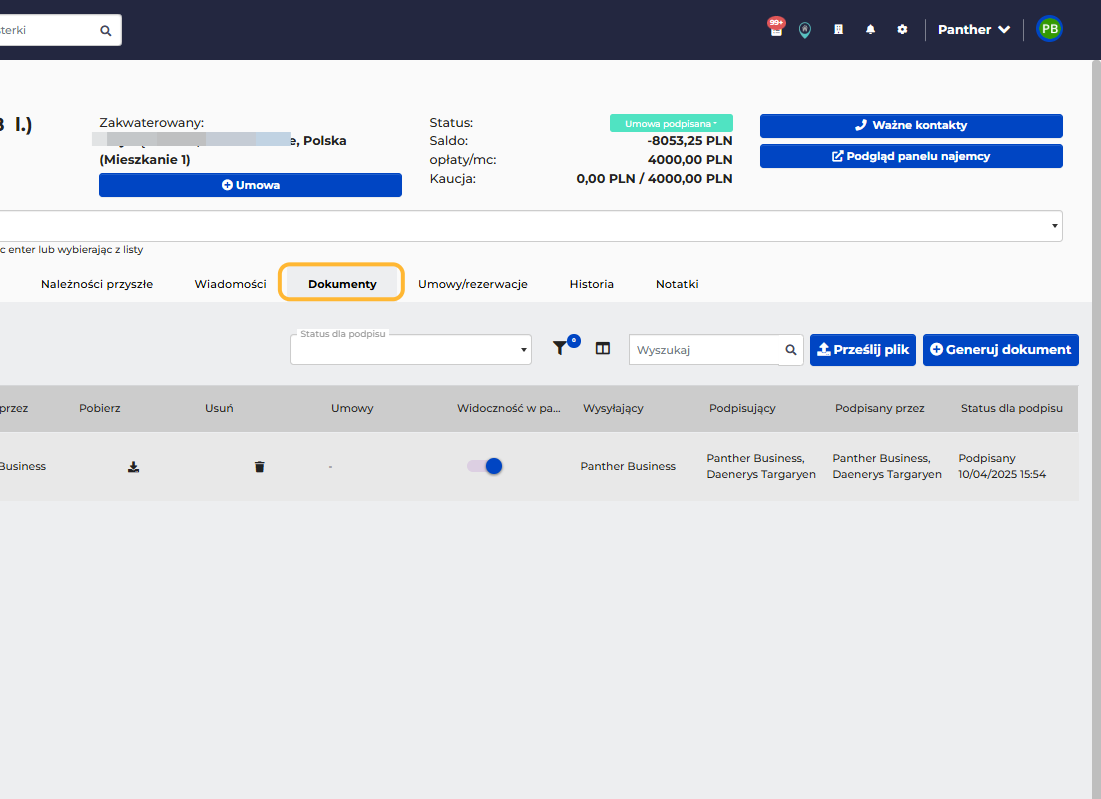Expand the wide tag selection dropdown arrow
Image resolution: width=1101 pixels, height=799 pixels.
[x=1055, y=226]
